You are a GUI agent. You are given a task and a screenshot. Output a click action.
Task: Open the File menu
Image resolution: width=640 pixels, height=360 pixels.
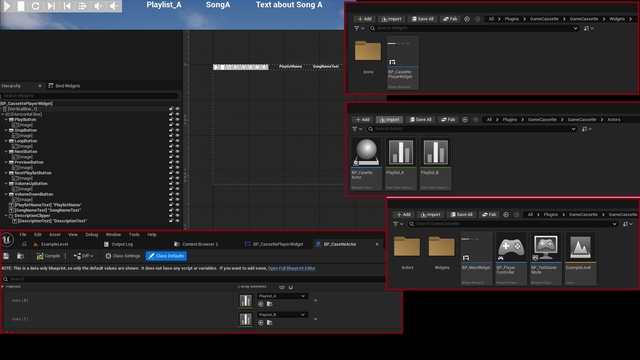pos(23,235)
